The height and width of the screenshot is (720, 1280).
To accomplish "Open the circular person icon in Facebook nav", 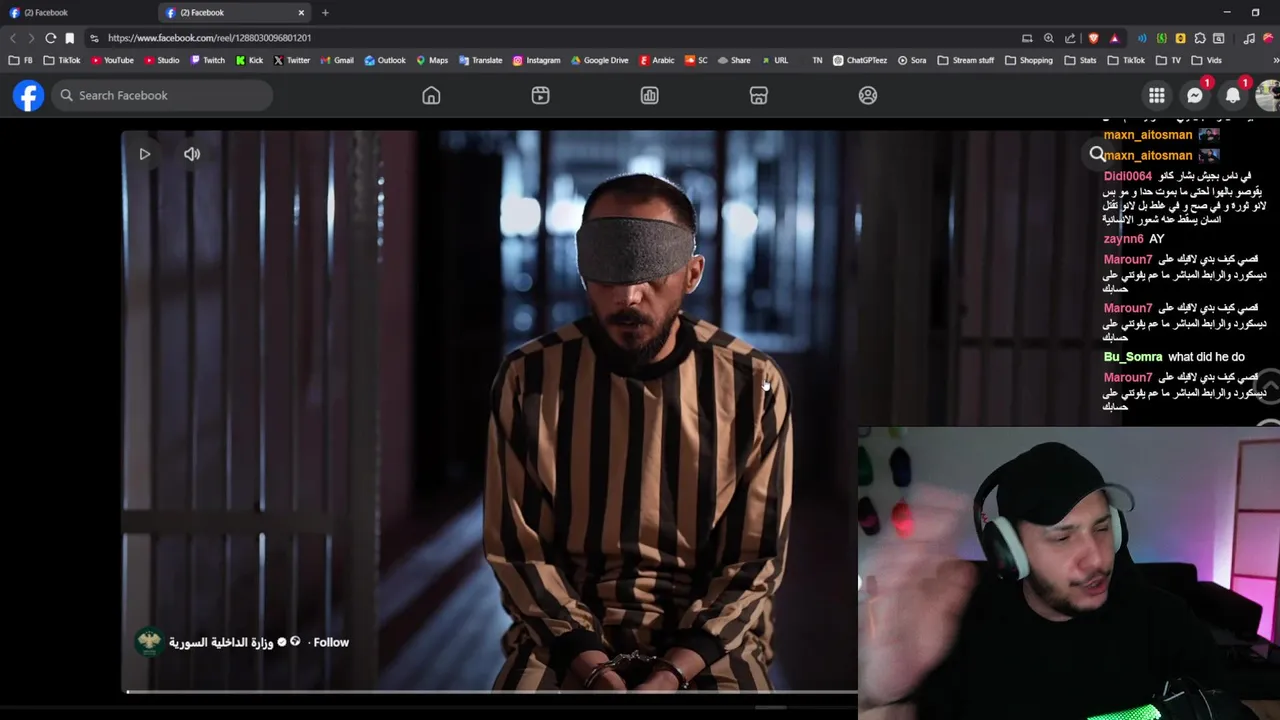I will click(x=868, y=95).
